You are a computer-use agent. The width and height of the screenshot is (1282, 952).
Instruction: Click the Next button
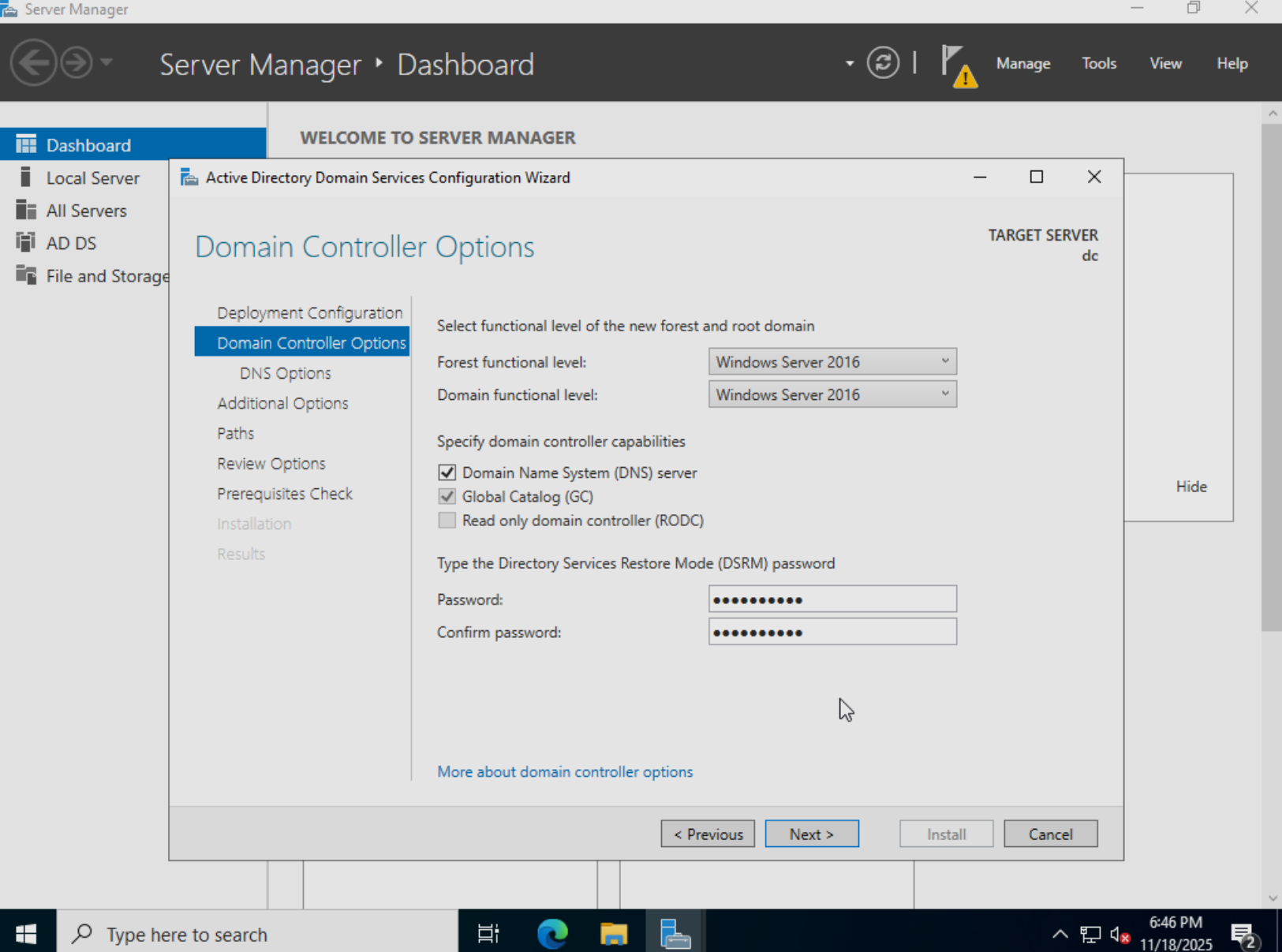pyautogui.click(x=812, y=834)
